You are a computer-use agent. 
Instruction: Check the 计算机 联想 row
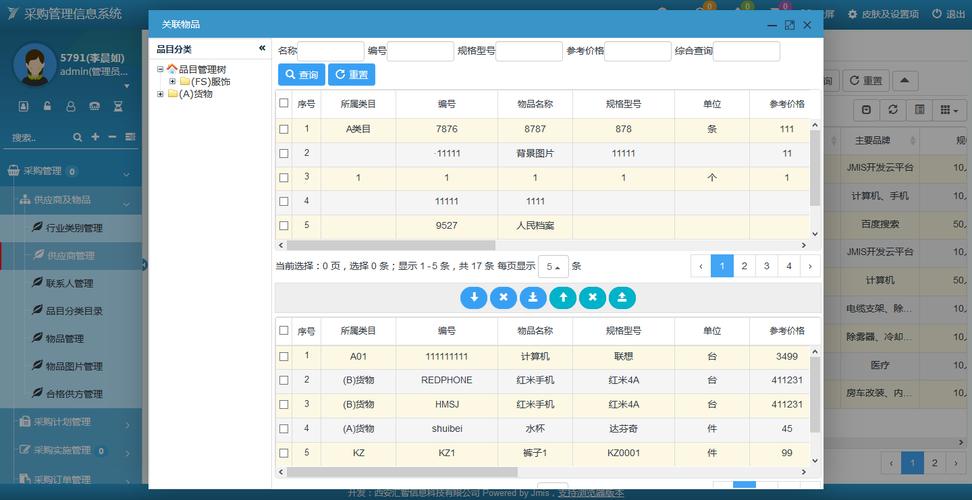283,356
